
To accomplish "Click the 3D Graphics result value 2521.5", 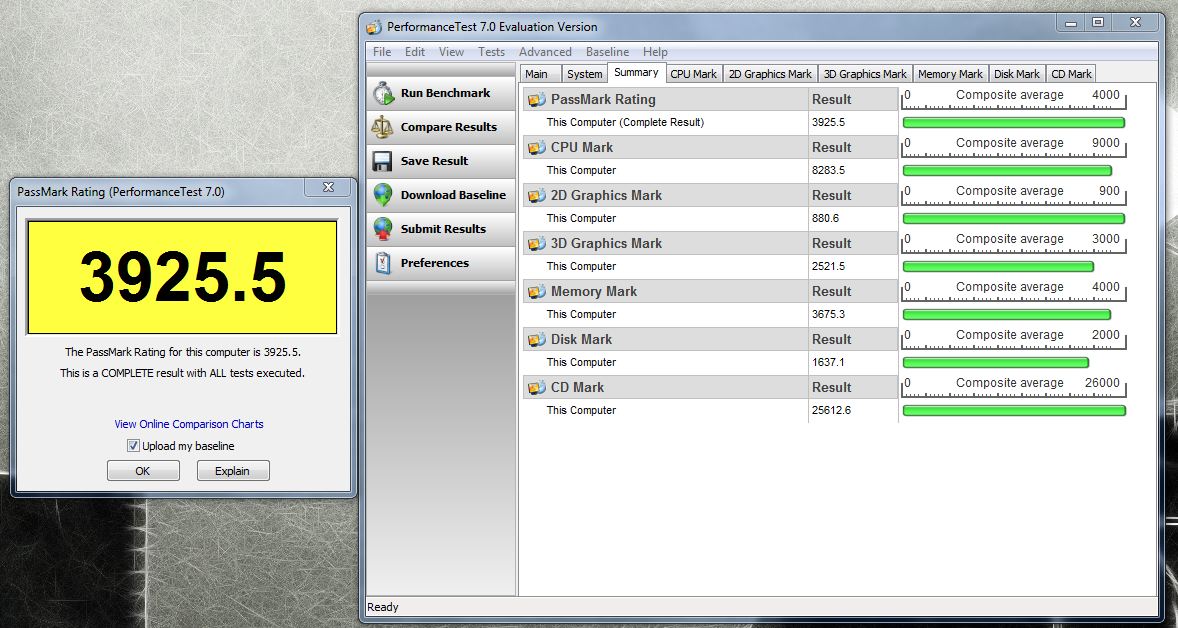I will 828,267.
